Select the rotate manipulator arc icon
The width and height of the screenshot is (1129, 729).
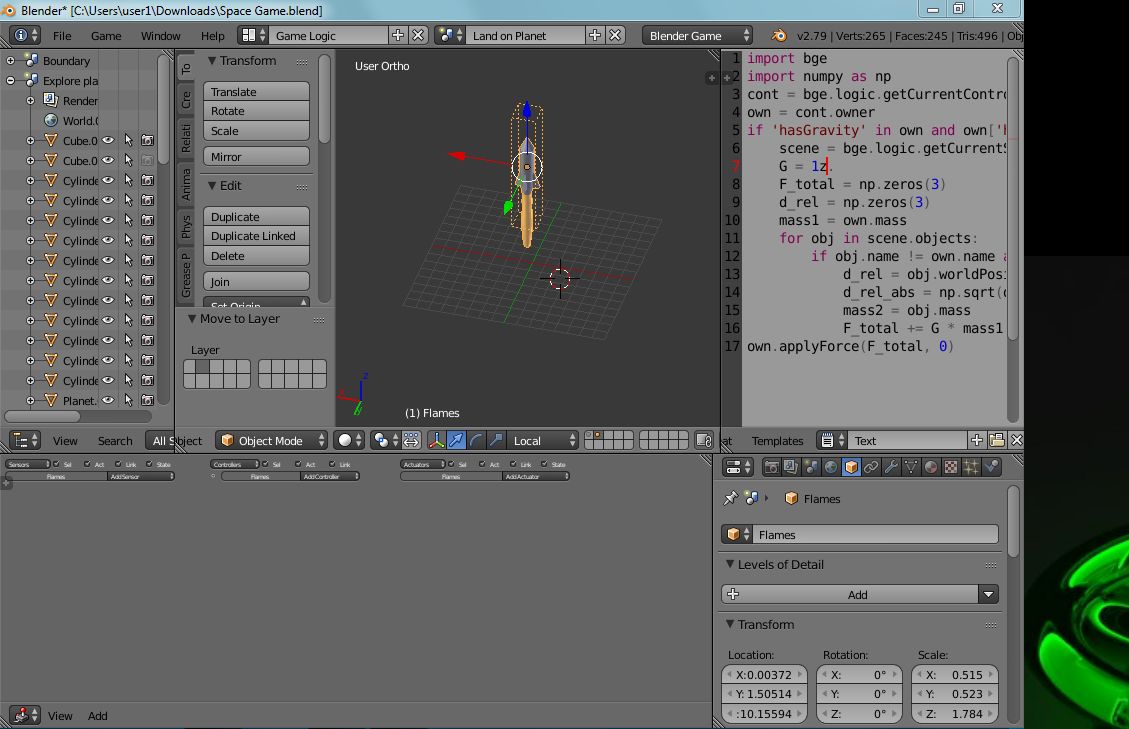tap(476, 440)
